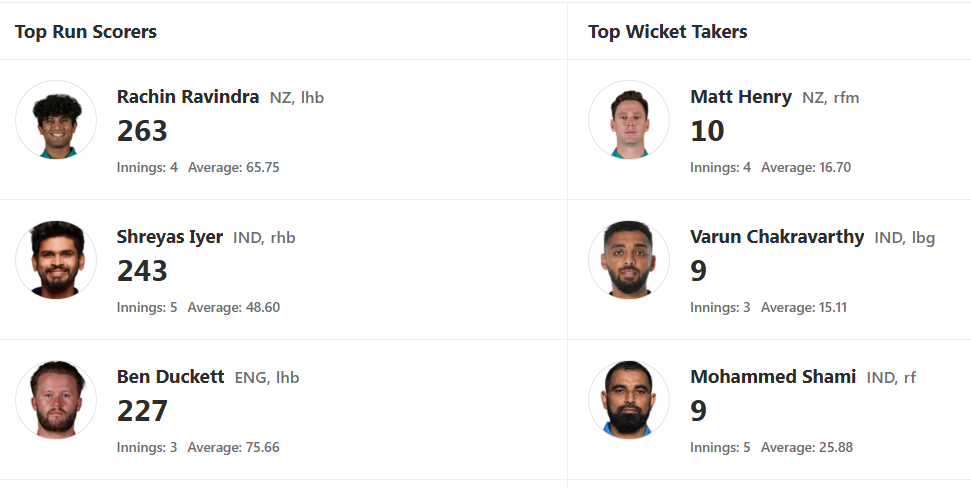Open the Rachin Ravindra name link

(x=188, y=97)
